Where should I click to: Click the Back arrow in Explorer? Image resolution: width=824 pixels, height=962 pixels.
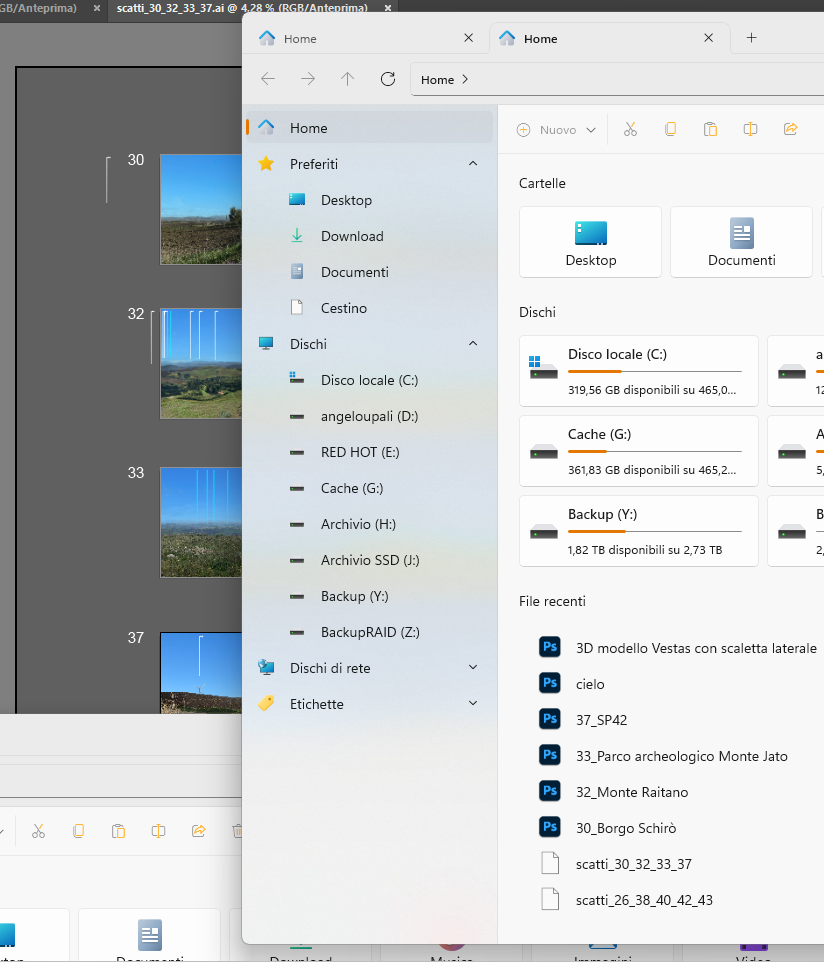coord(268,79)
